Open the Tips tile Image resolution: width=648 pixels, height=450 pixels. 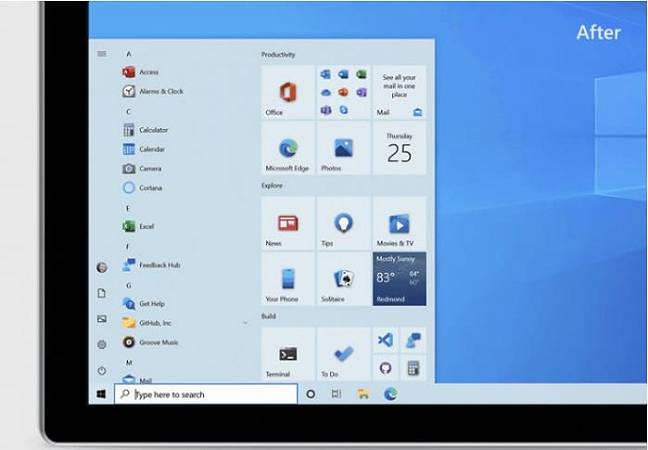pos(343,223)
